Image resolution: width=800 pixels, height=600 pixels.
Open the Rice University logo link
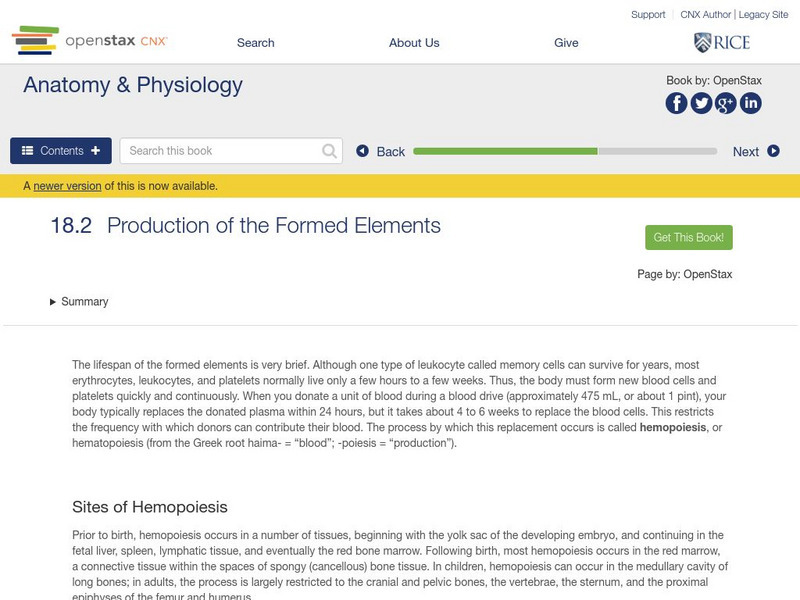coord(721,42)
